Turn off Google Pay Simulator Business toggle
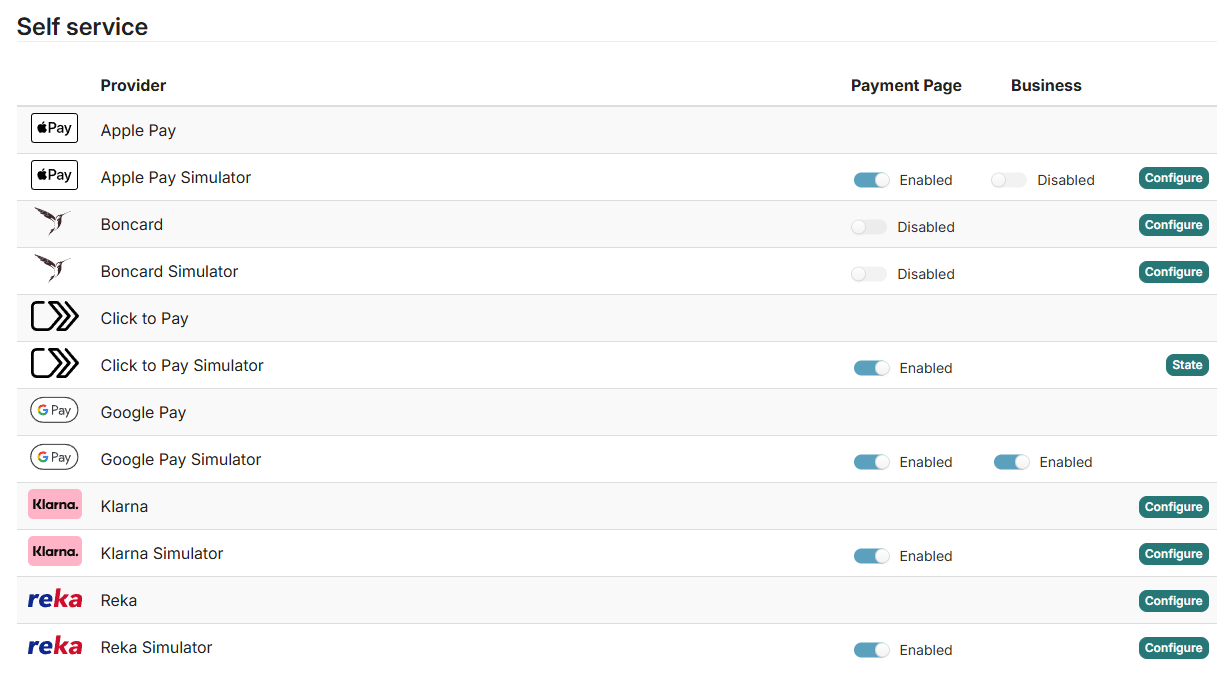1227x674 pixels. 1011,462
